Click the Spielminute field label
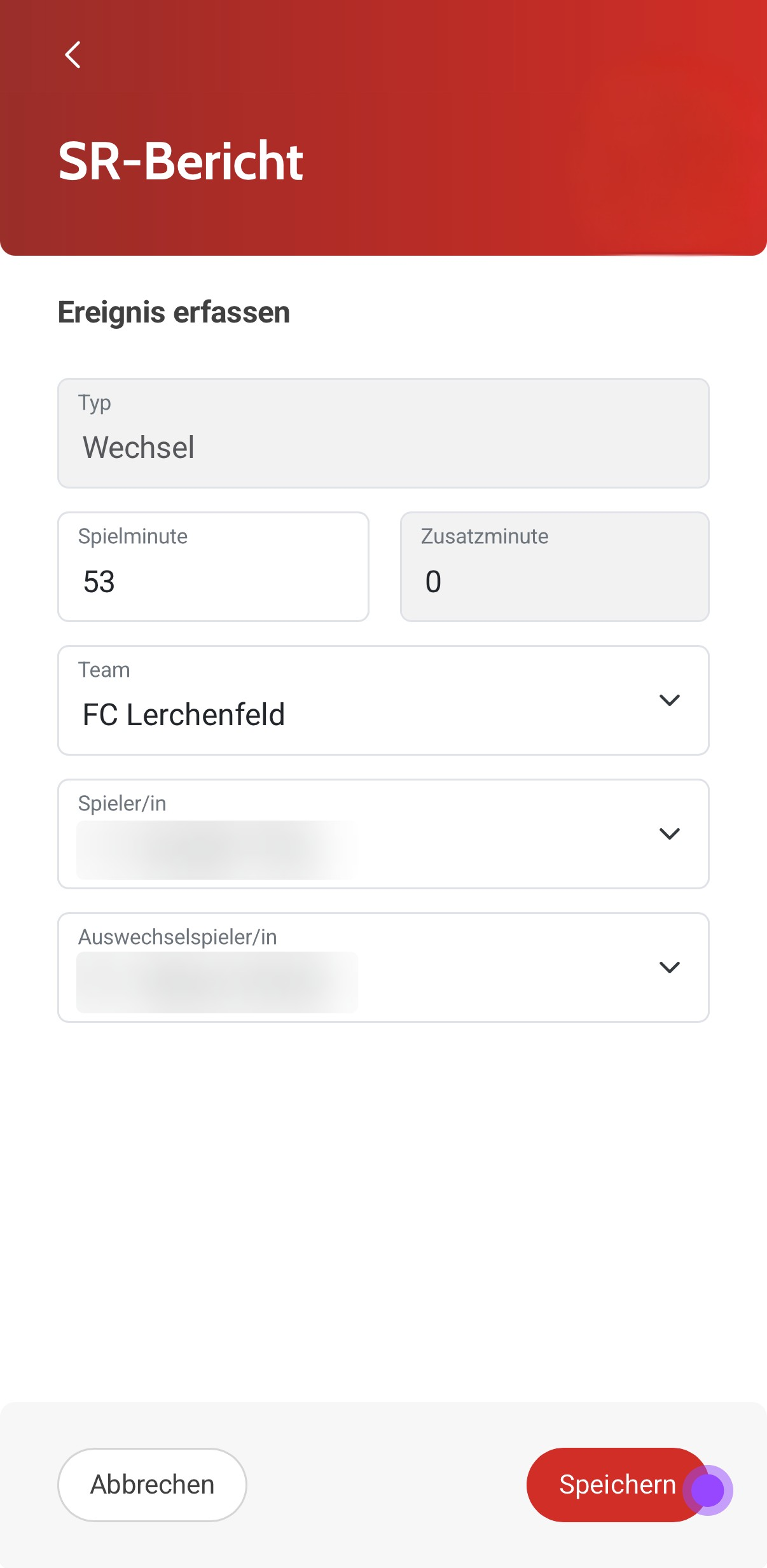 133,536
